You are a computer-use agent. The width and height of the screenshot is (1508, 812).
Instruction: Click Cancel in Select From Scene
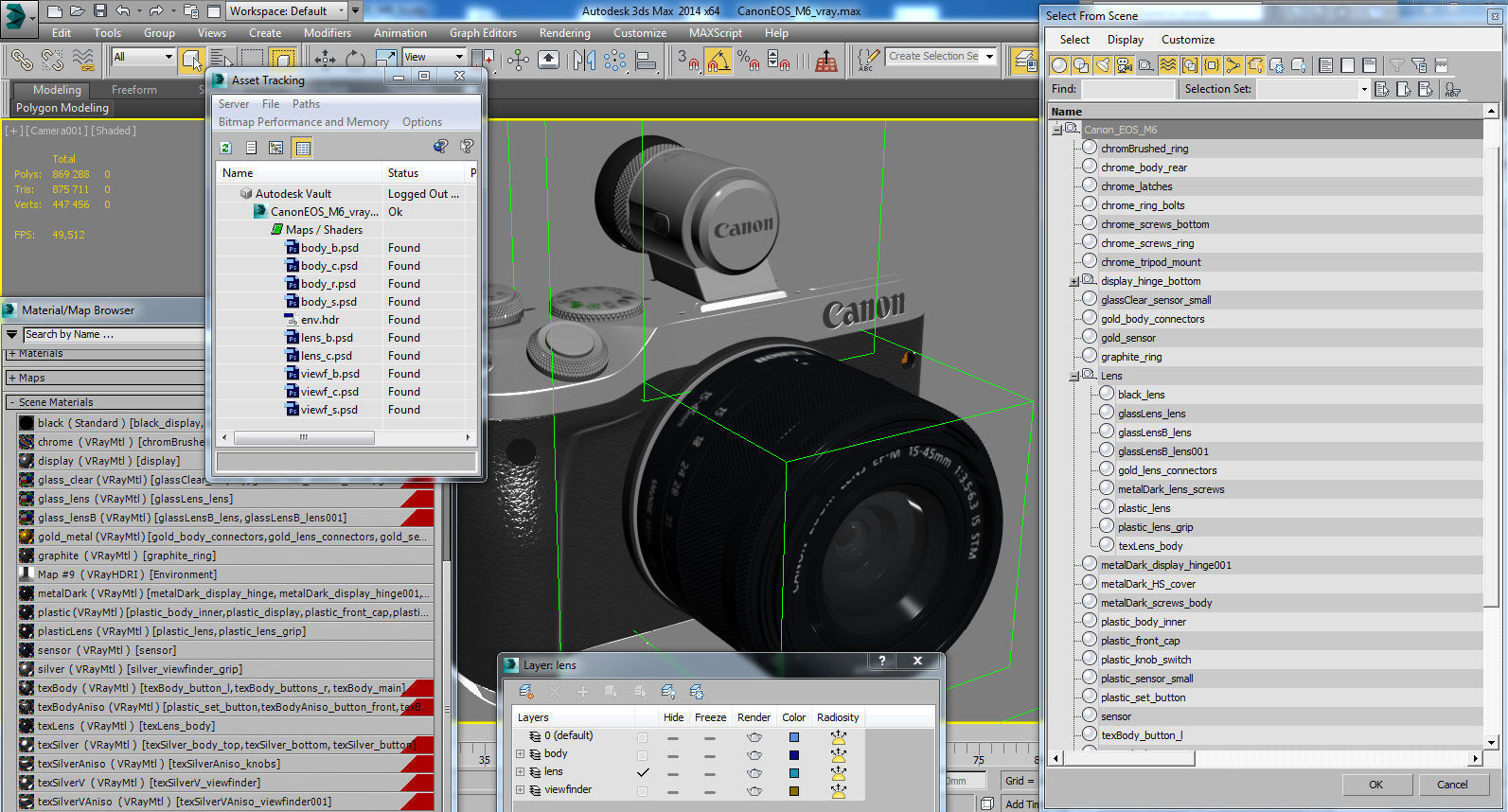pyautogui.click(x=1452, y=785)
